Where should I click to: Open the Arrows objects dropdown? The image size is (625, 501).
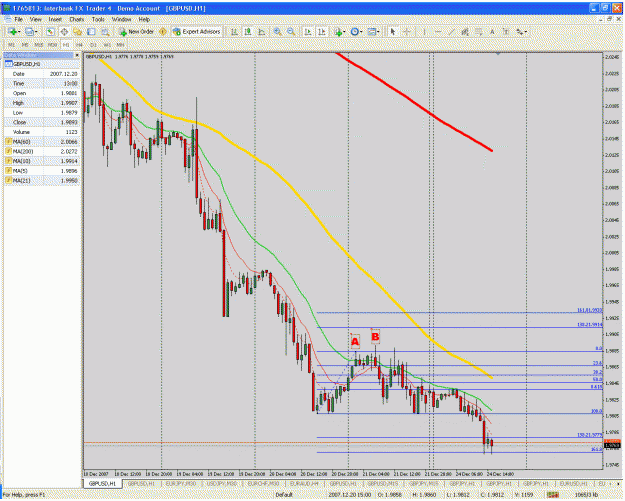tap(521, 32)
